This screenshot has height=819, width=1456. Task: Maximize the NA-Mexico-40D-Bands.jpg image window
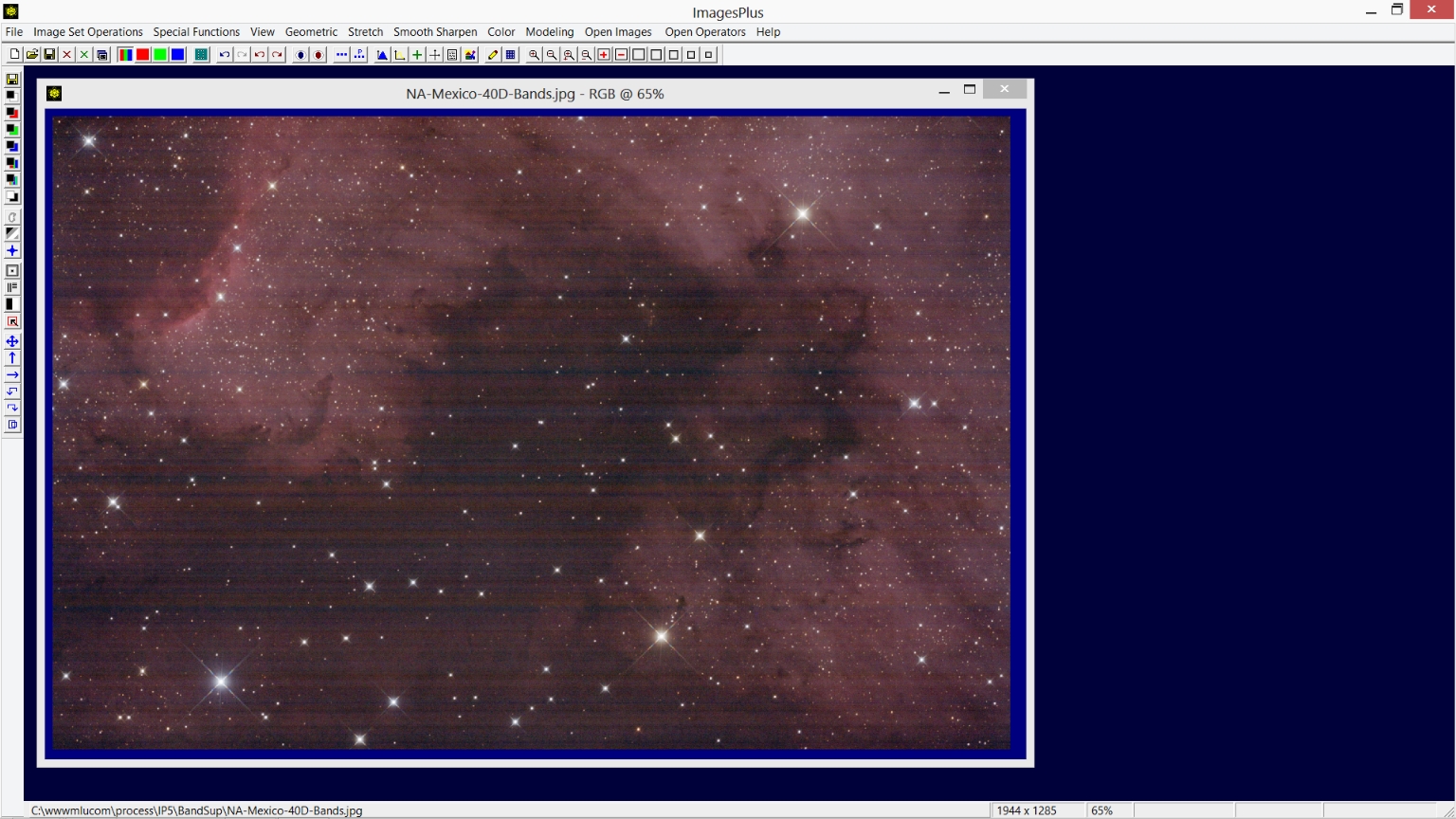(x=970, y=90)
